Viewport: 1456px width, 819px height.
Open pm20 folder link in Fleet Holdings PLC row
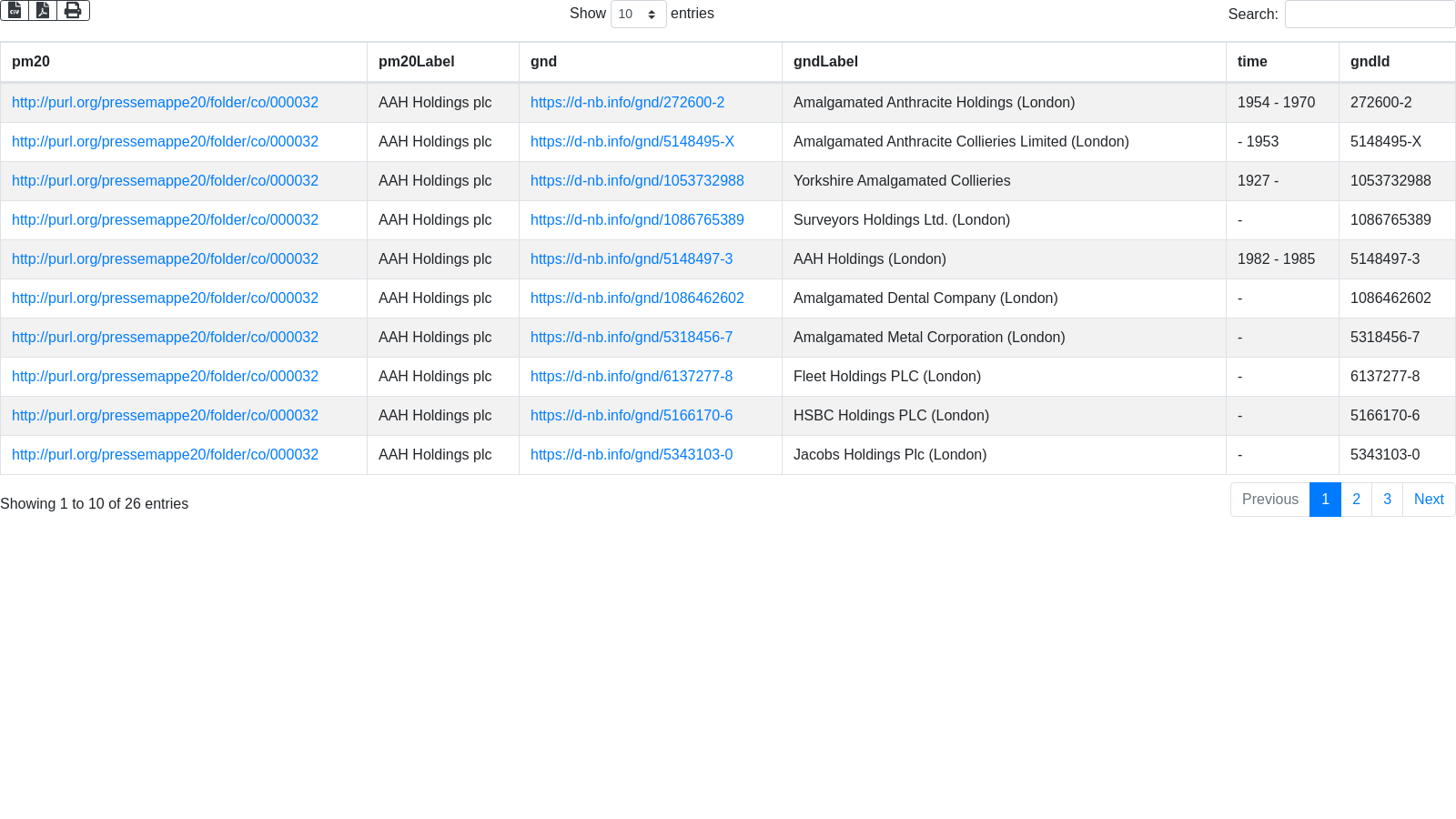pos(165,377)
